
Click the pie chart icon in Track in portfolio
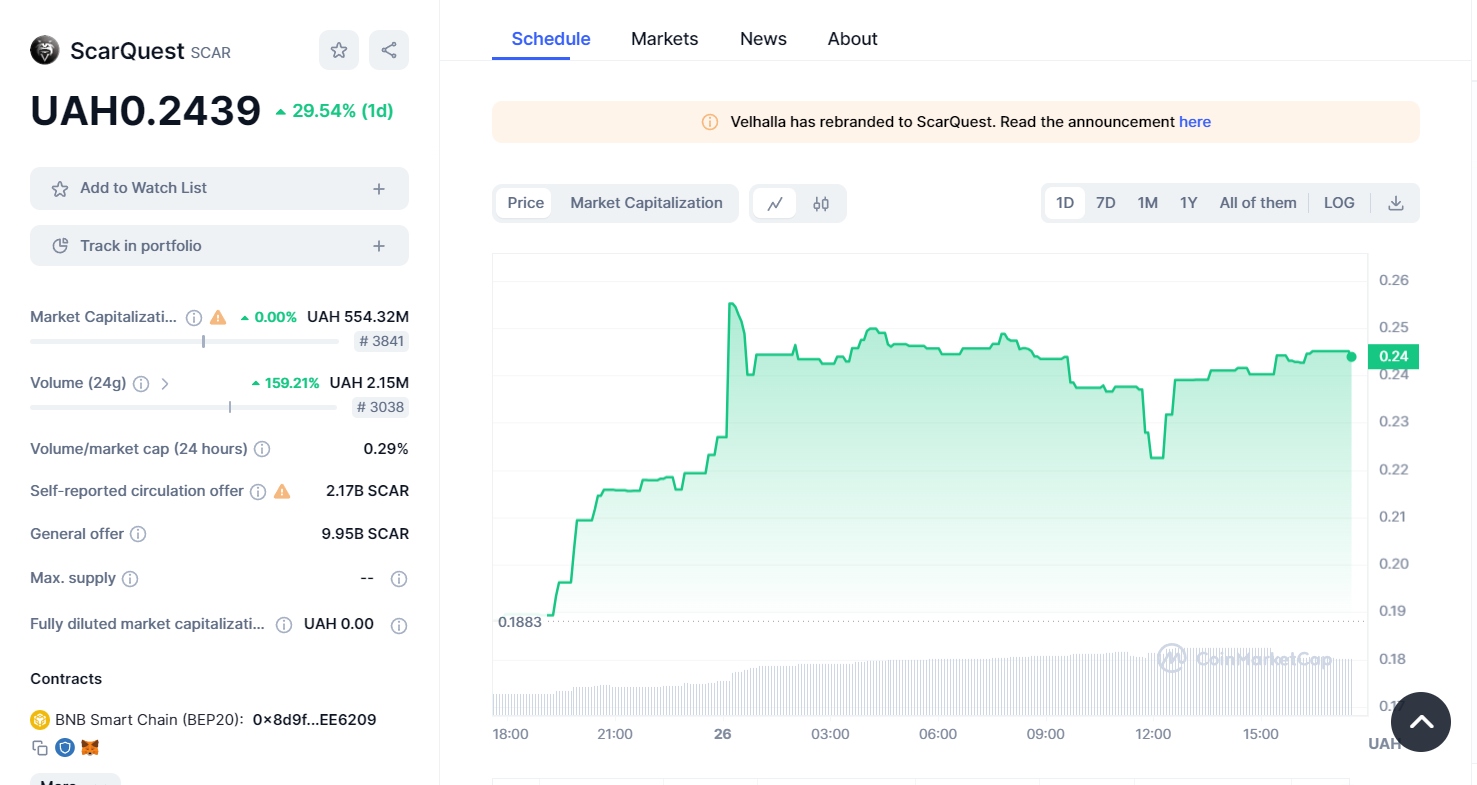(60, 246)
